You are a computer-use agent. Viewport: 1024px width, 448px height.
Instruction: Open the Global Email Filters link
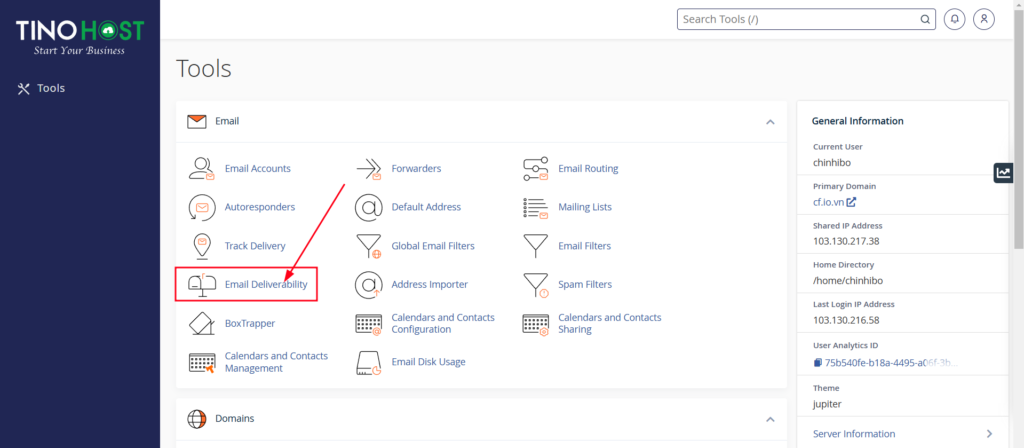433,246
